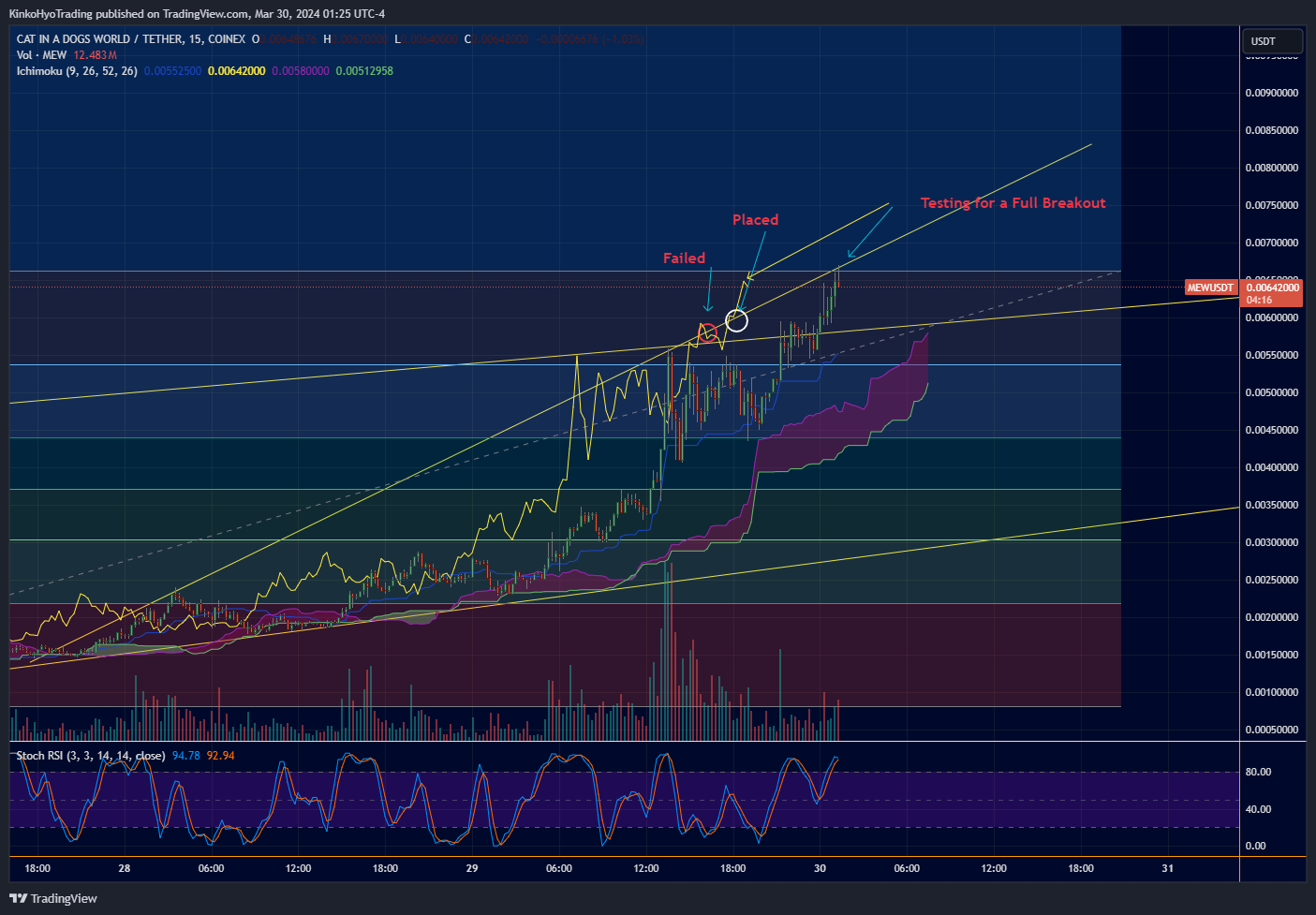Click the 0.00250000 price axis label
1316x915 pixels.
1271,580
